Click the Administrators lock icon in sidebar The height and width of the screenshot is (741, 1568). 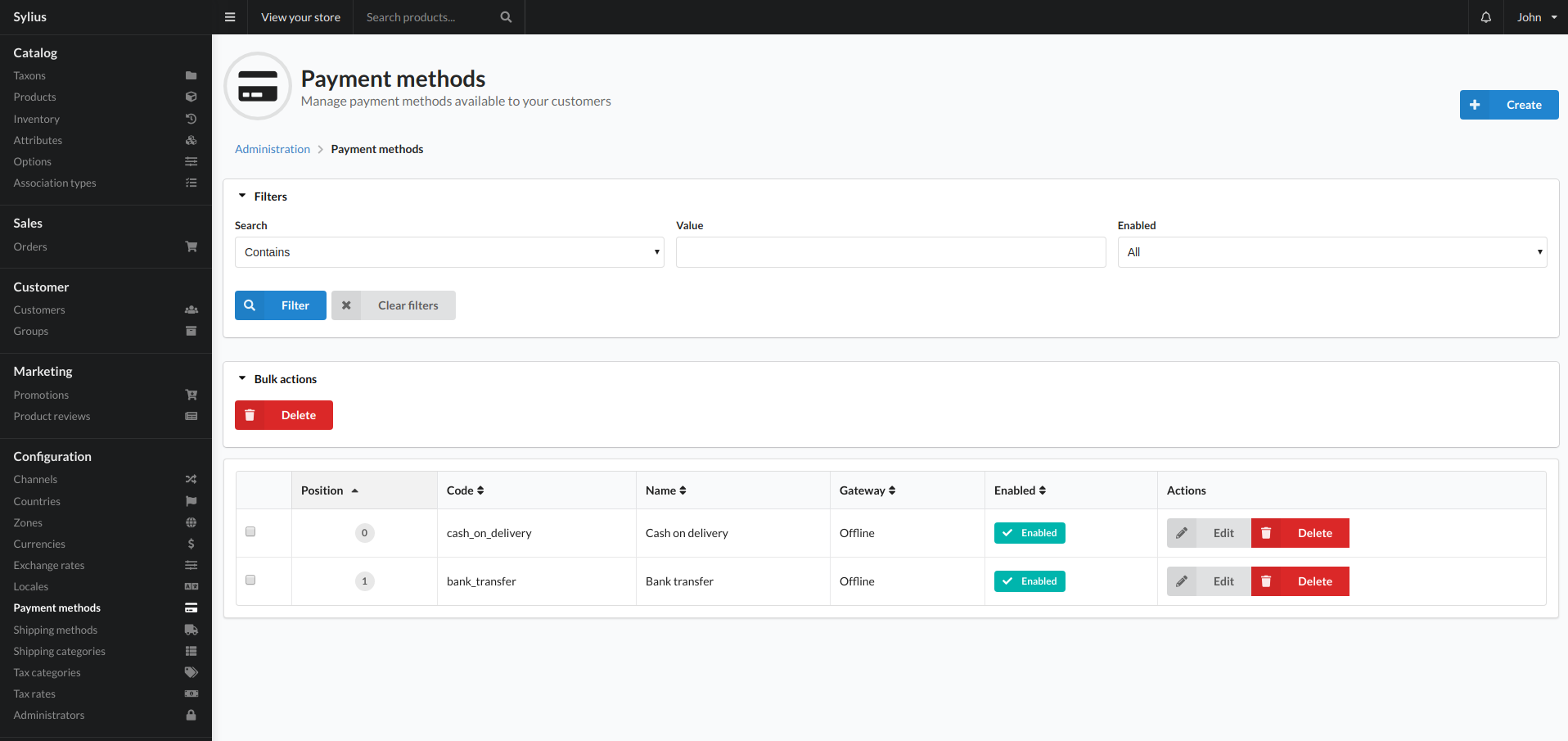click(x=191, y=715)
